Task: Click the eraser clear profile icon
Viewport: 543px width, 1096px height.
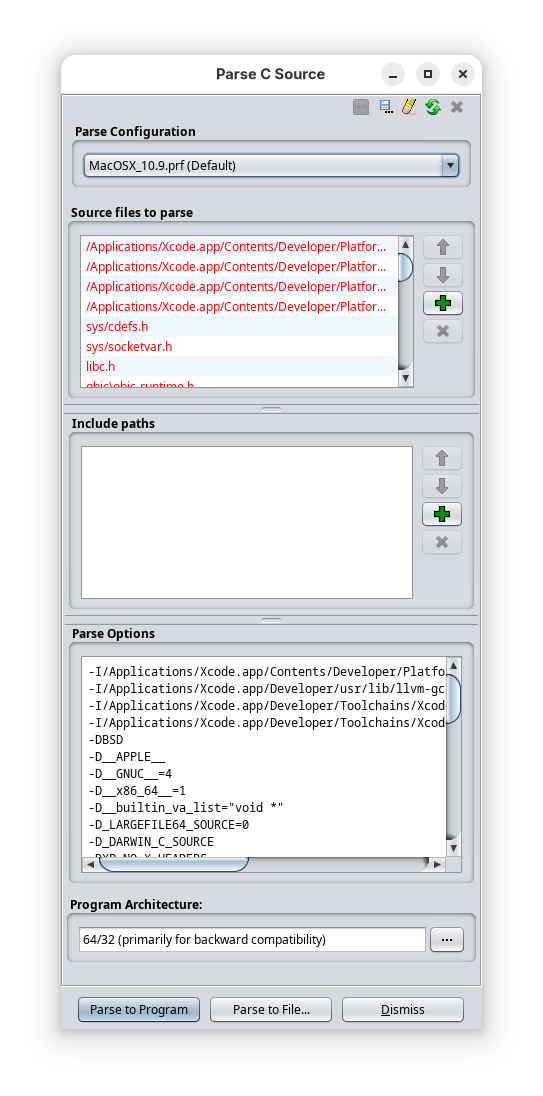Action: [x=409, y=107]
